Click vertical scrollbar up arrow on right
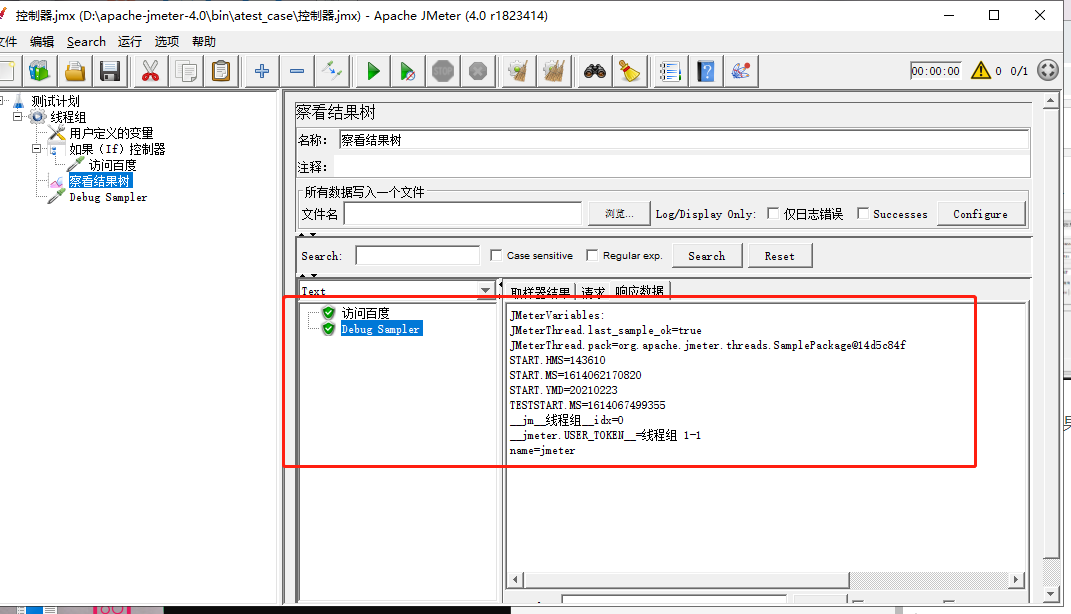This screenshot has height=614, width=1071. 1051,101
